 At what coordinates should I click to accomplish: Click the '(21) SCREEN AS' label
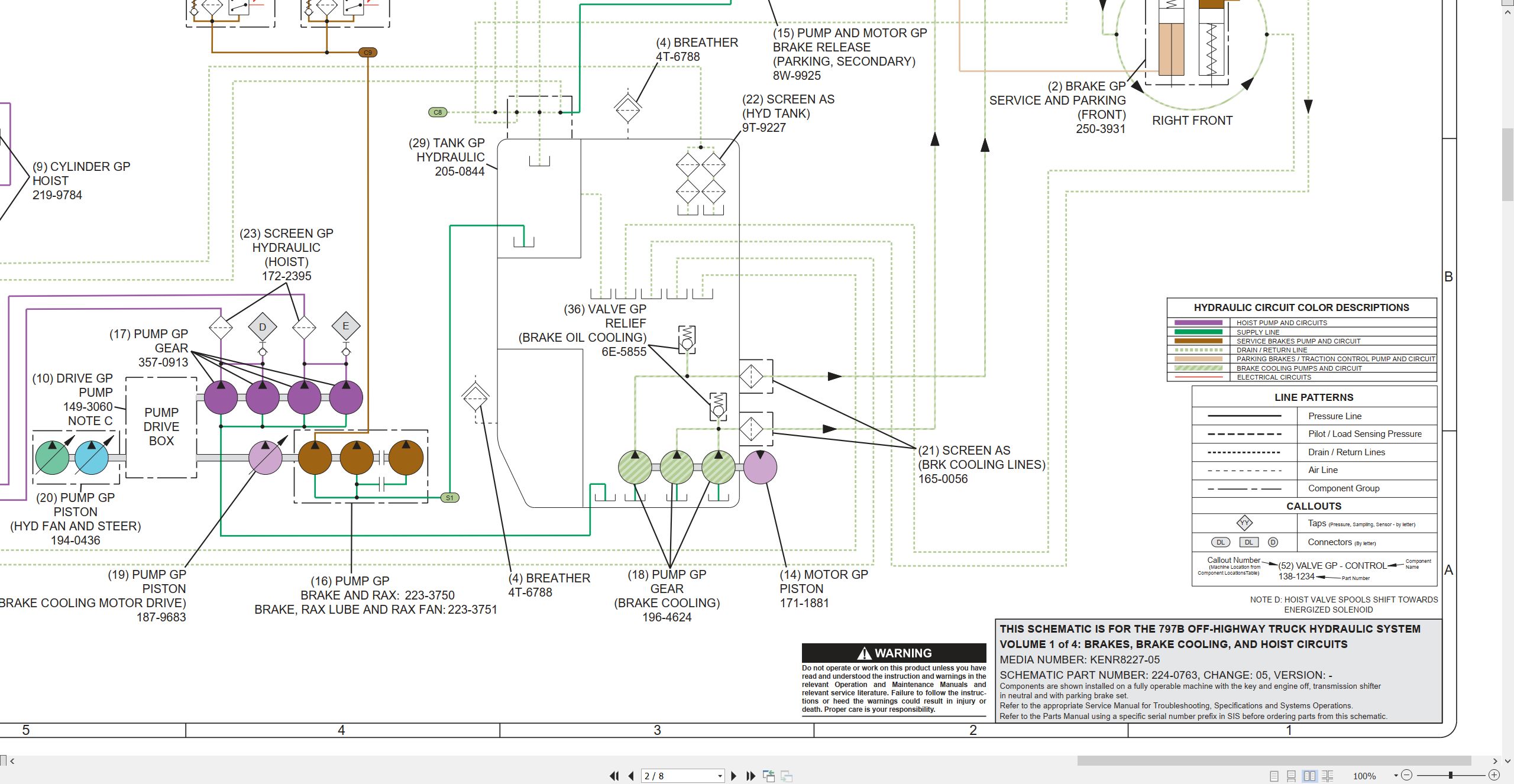coord(982,465)
